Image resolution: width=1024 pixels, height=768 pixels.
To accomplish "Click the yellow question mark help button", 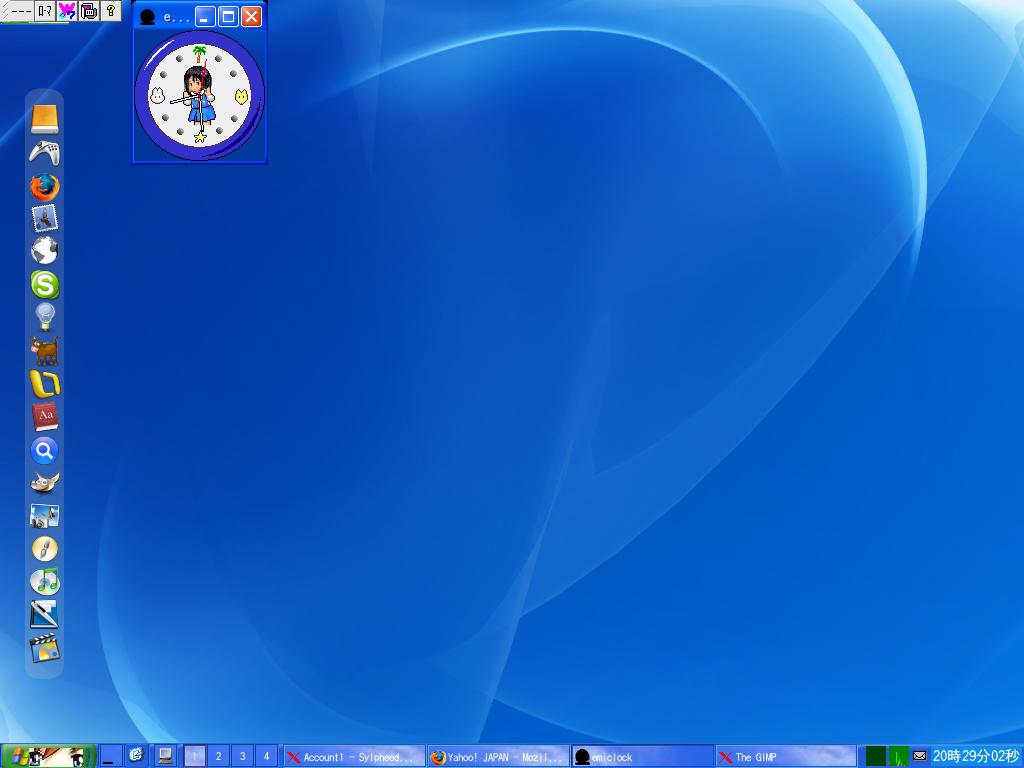I will 111,11.
